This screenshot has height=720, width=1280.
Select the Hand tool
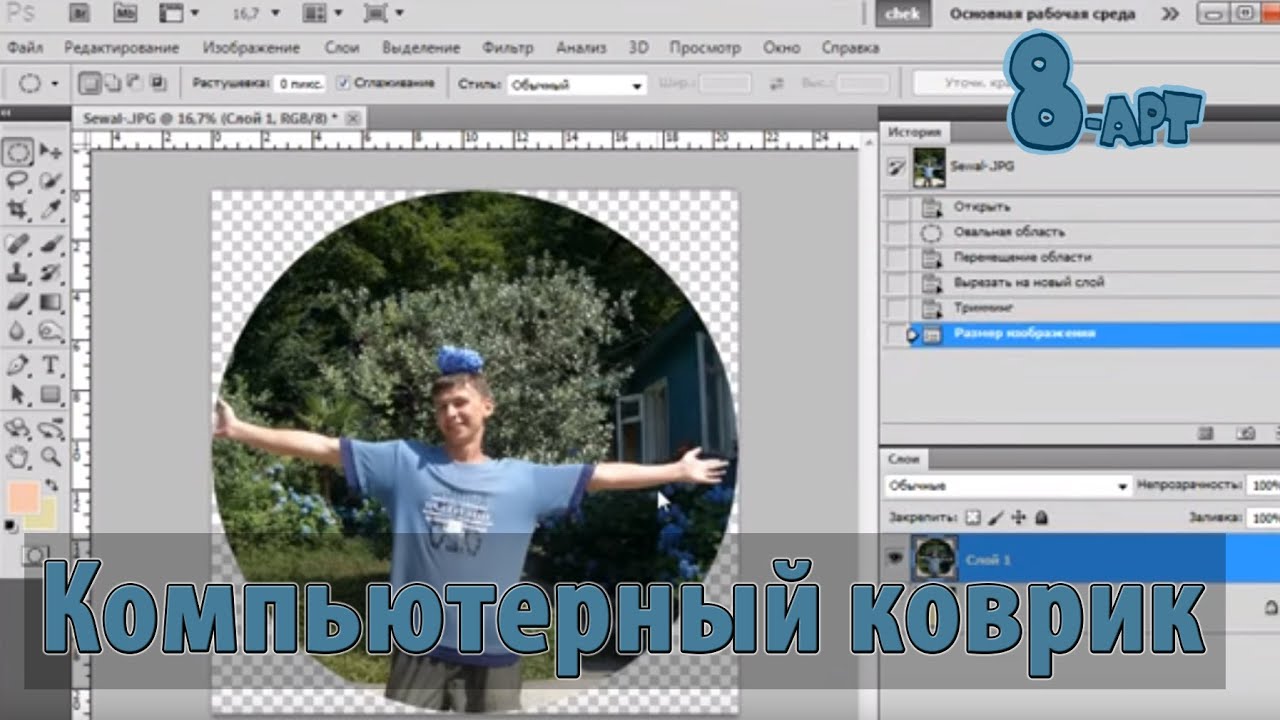[18, 457]
